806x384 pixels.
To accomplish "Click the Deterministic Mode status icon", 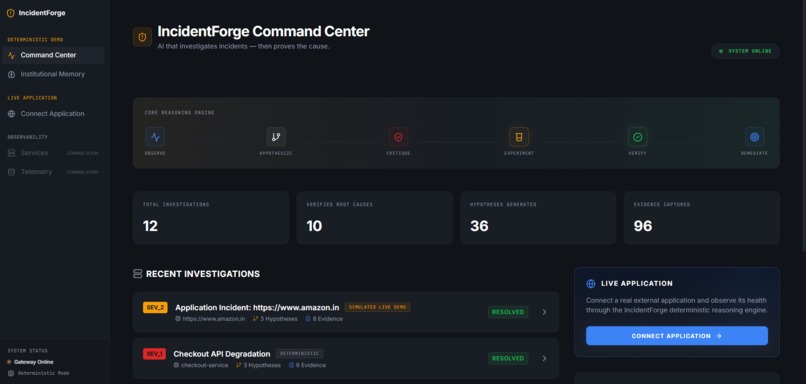I will click(x=11, y=373).
